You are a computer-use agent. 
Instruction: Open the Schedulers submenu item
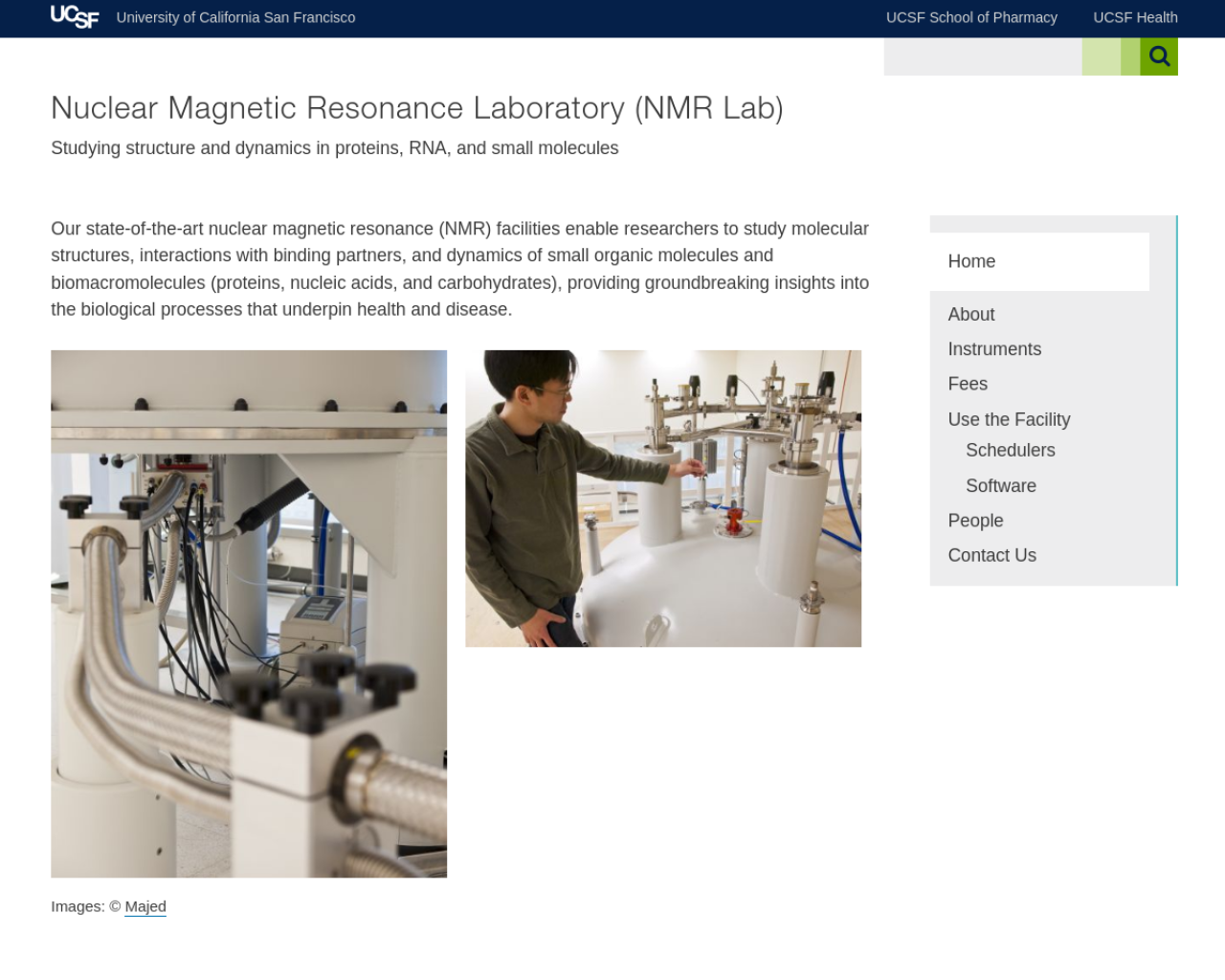point(1011,450)
